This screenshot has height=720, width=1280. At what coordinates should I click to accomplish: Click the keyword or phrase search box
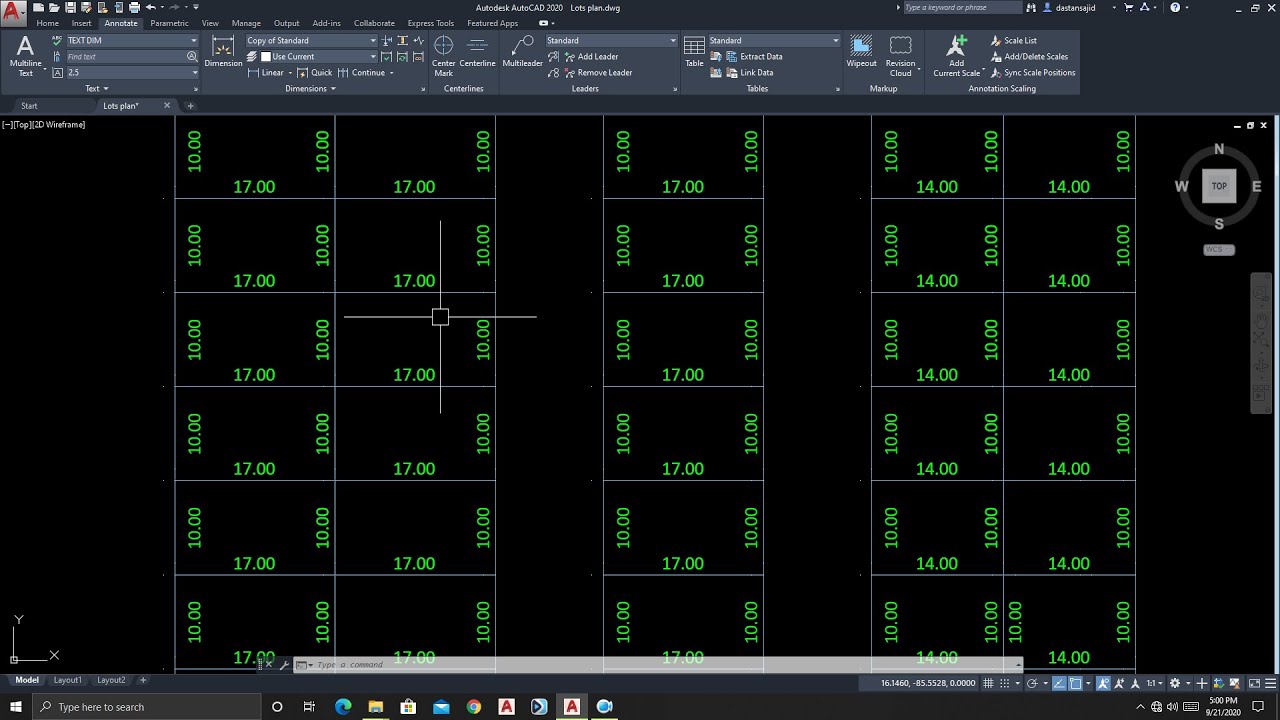pos(962,7)
